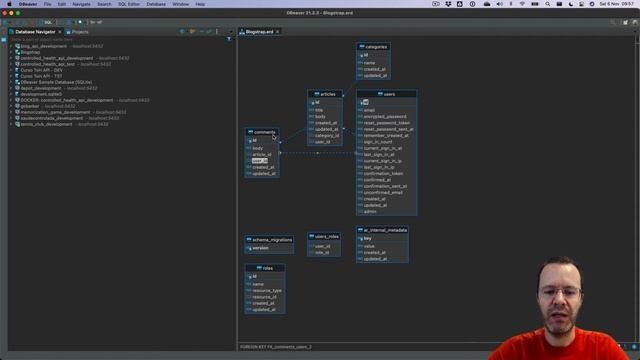This screenshot has height=360, width=640.
Task: Select the ar_internal_metadata table header
Action: point(382,230)
